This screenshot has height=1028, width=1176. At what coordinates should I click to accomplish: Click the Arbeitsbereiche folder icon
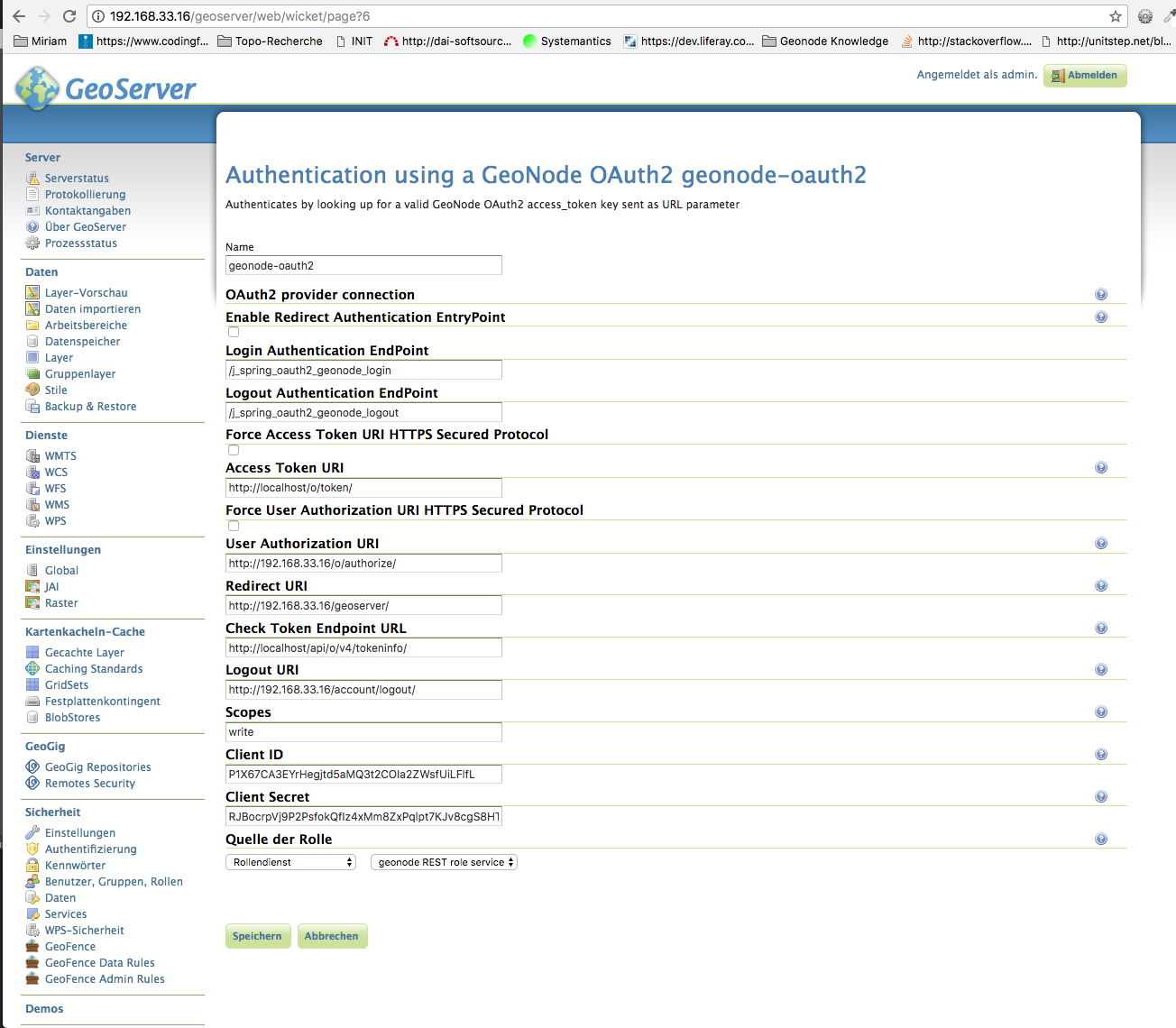(32, 326)
